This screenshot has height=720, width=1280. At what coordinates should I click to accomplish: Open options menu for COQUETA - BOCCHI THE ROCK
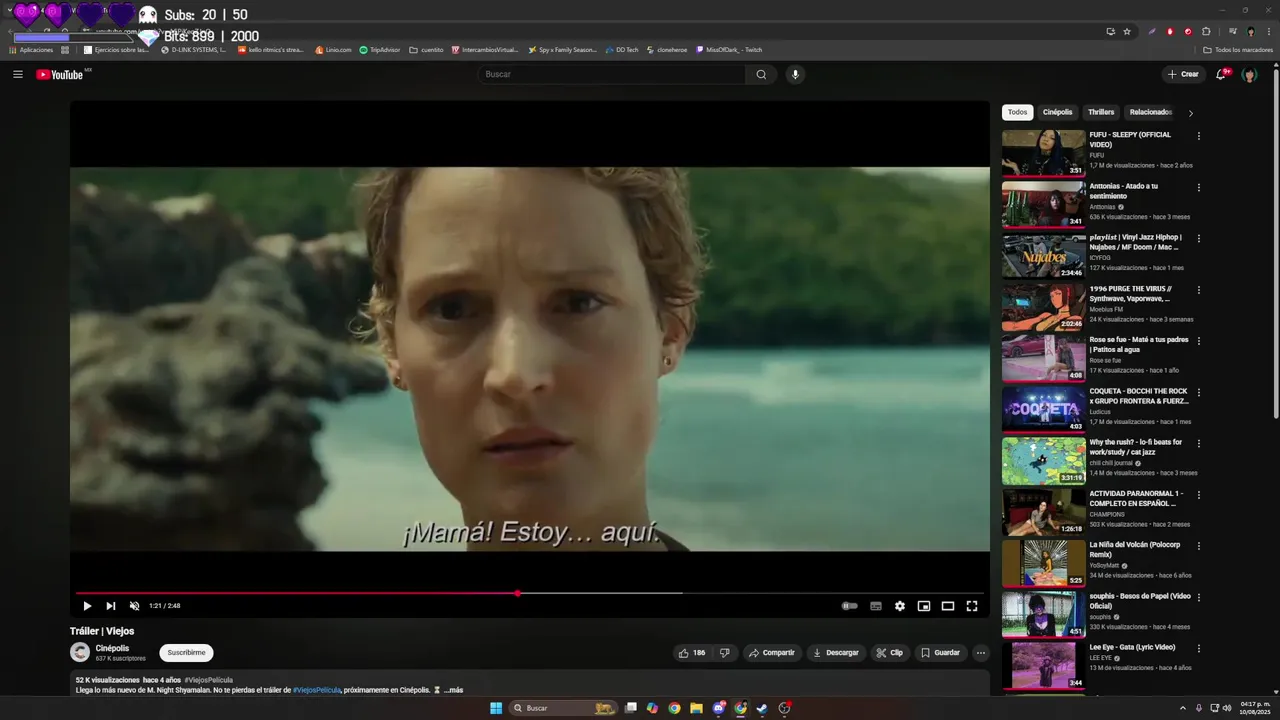(1199, 392)
